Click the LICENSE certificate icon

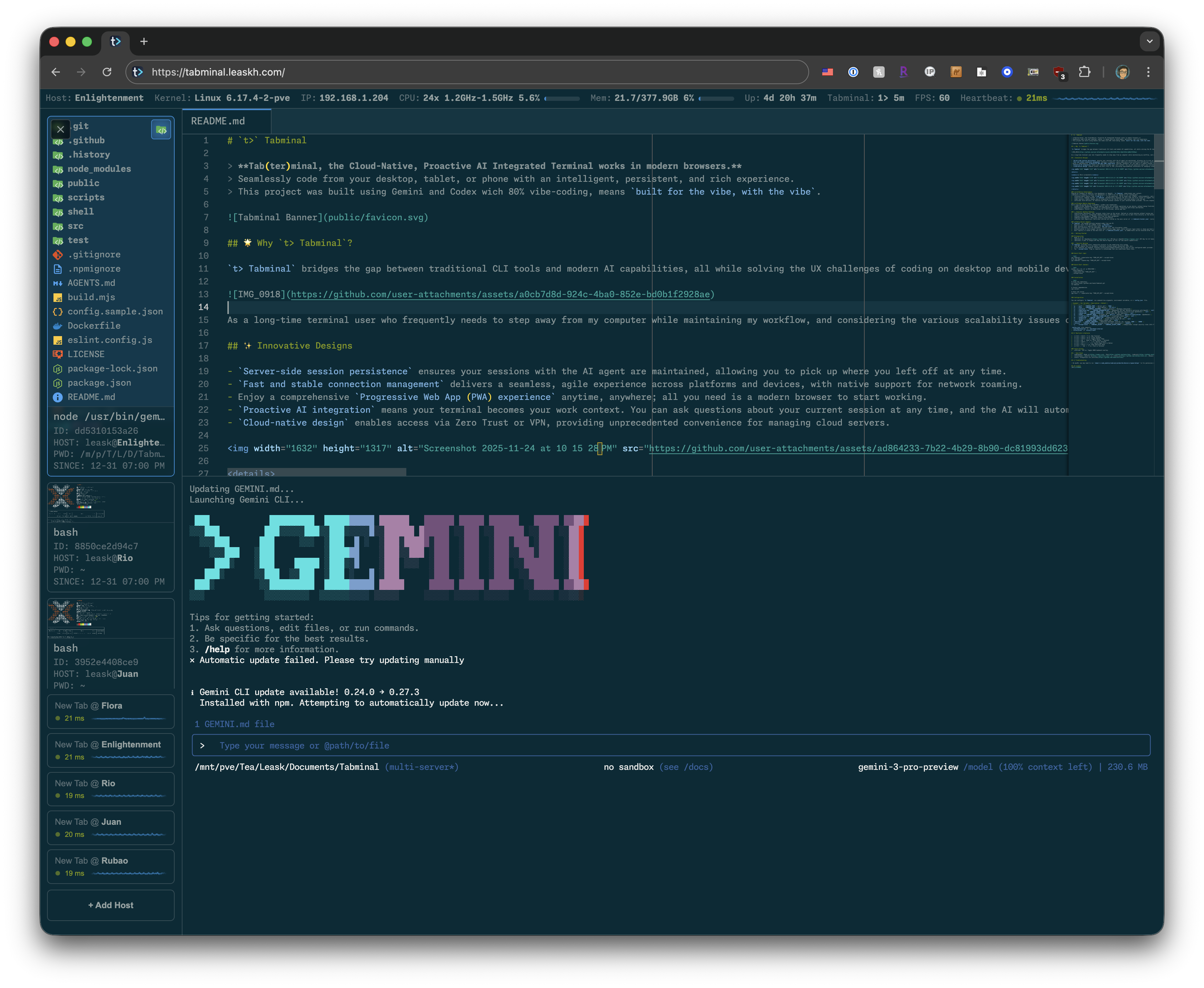[x=57, y=355]
